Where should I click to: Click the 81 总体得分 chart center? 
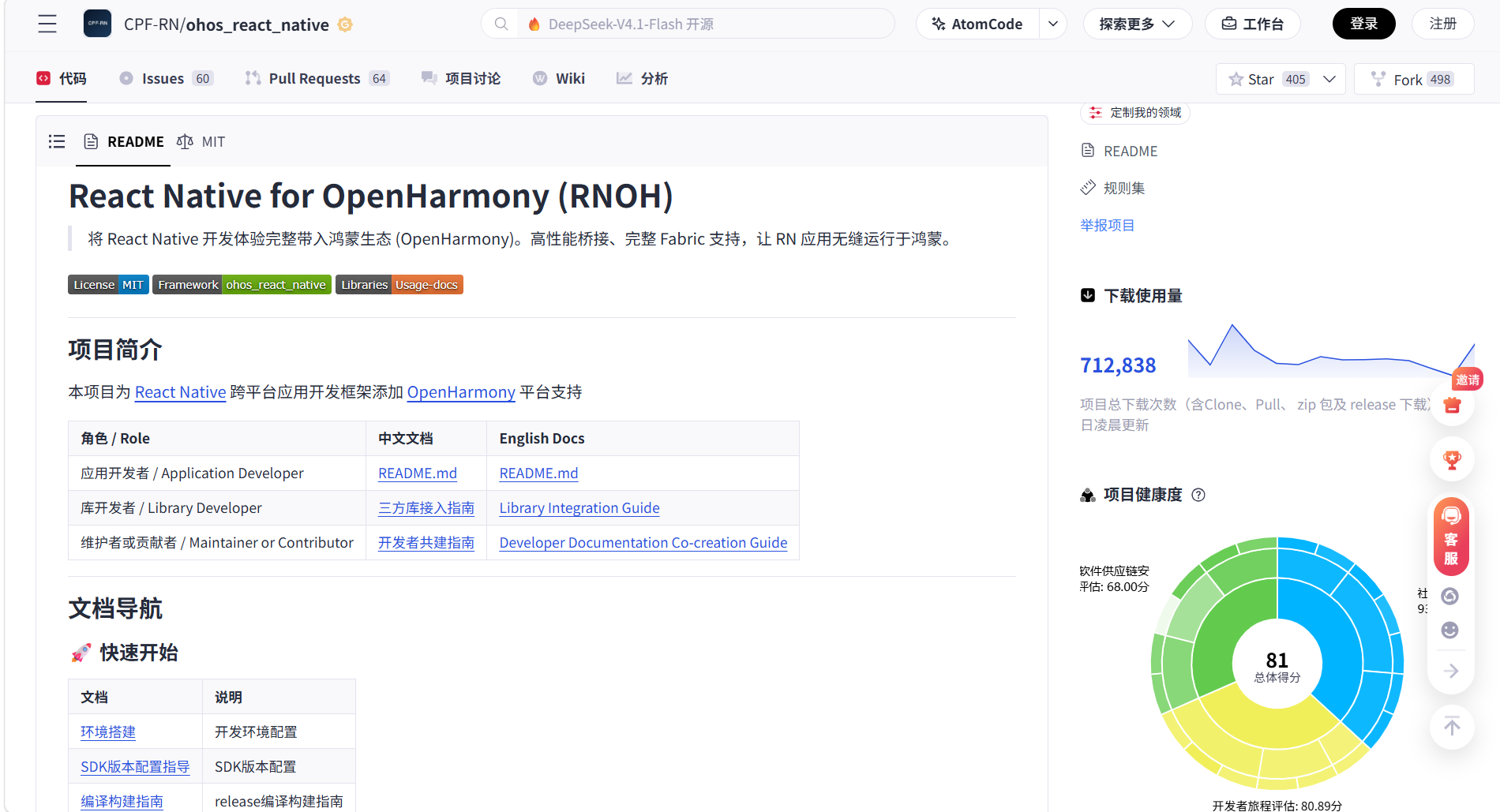click(x=1277, y=665)
